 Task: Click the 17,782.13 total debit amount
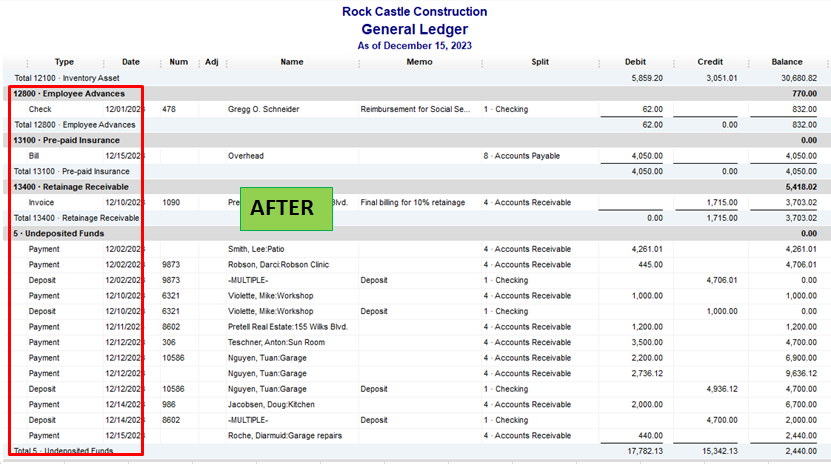(644, 451)
